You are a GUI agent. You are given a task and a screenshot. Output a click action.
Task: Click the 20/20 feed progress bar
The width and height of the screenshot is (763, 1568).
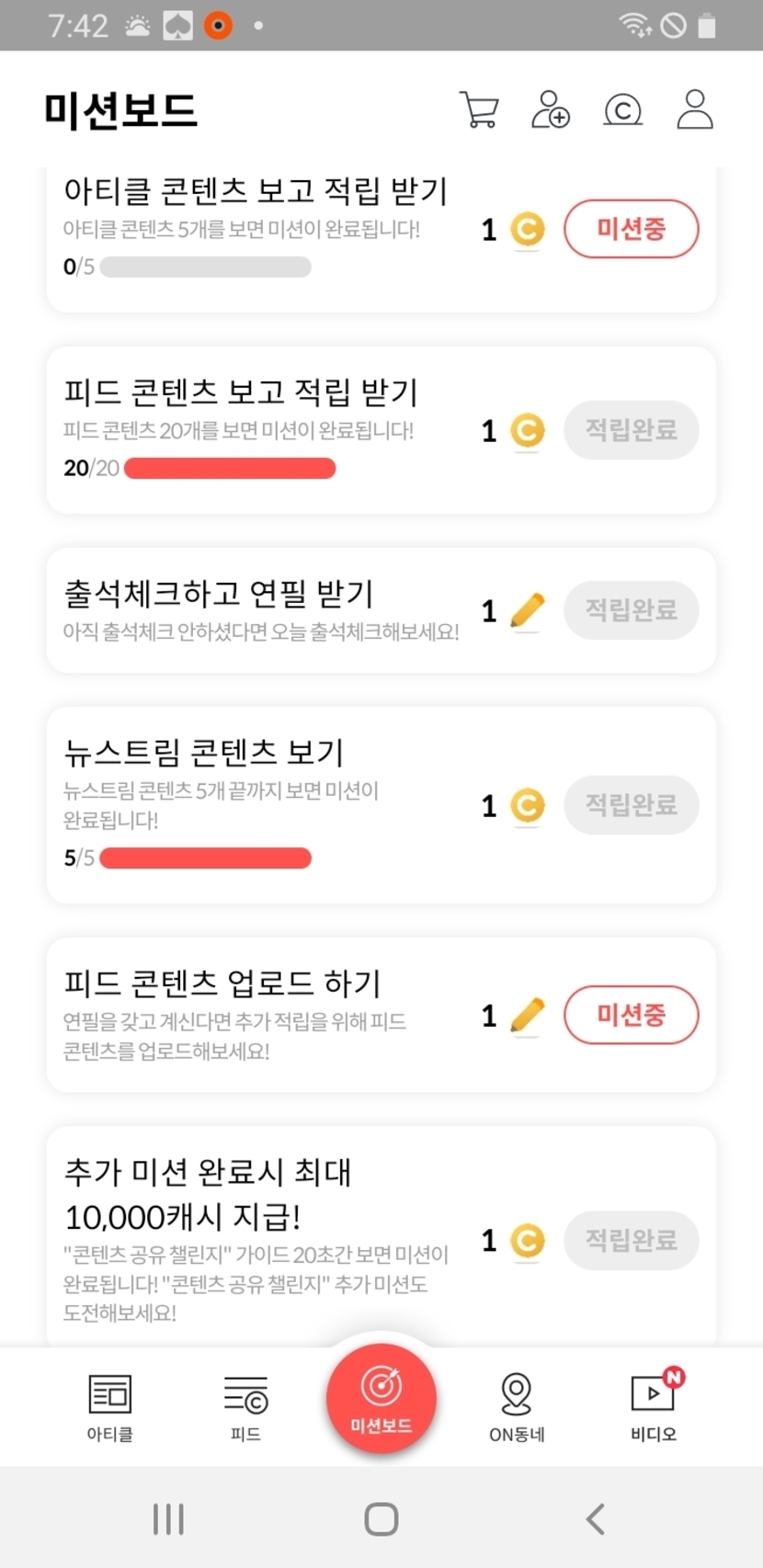click(230, 469)
